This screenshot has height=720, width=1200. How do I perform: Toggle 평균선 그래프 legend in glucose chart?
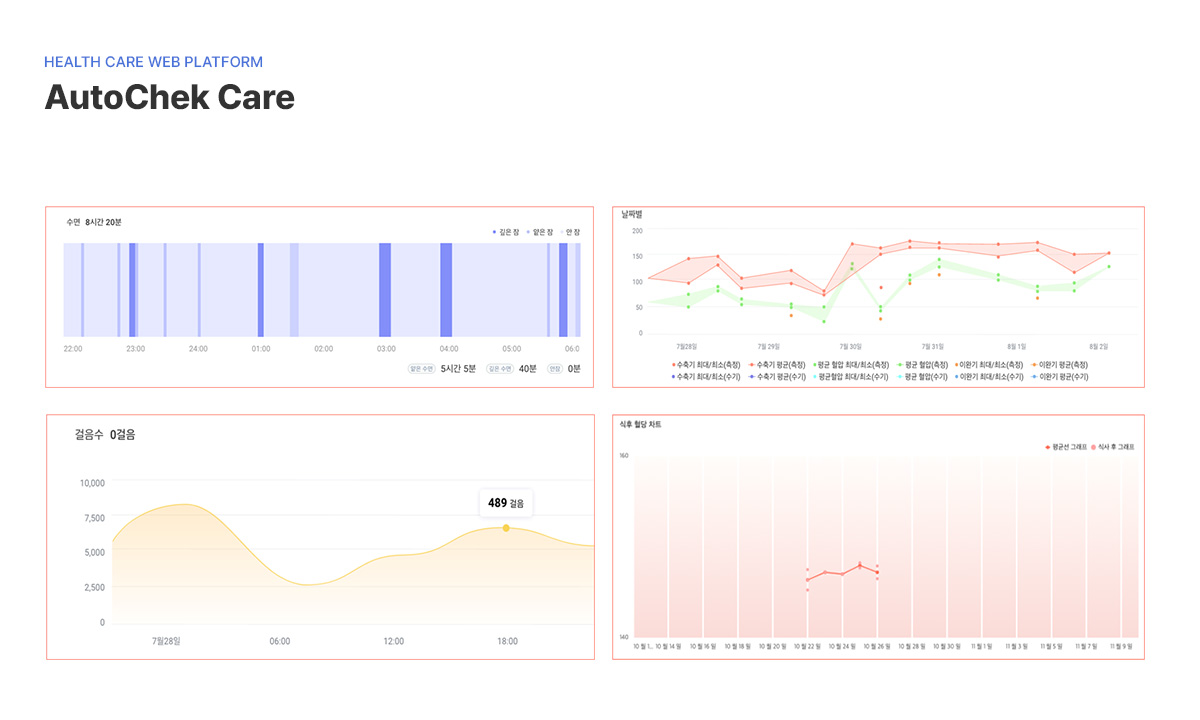click(x=1066, y=447)
